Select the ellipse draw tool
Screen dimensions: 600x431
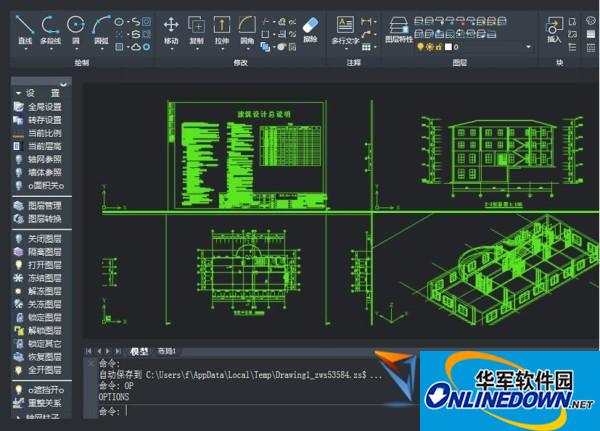pyautogui.click(x=119, y=22)
